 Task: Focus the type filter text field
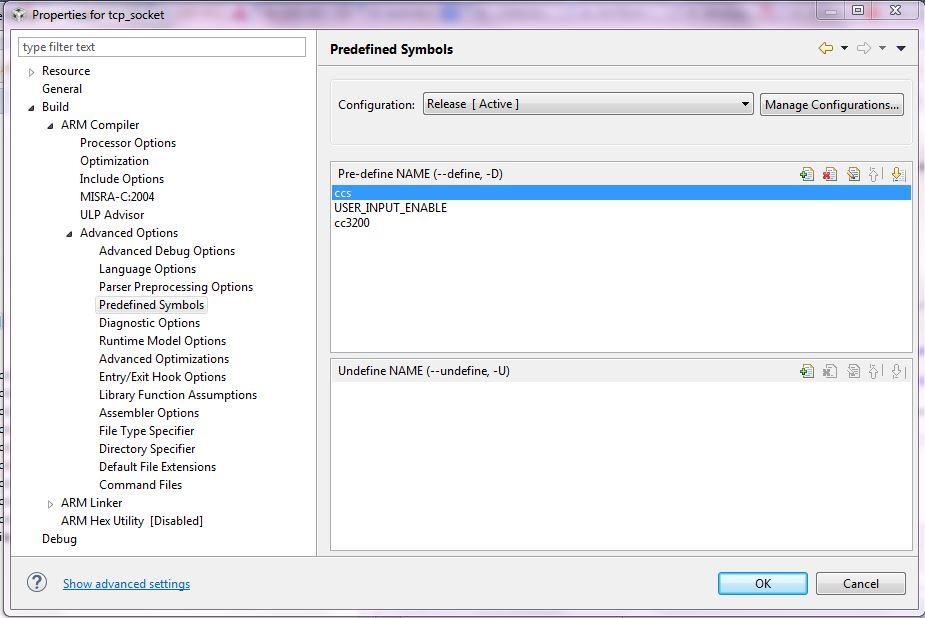coord(162,47)
